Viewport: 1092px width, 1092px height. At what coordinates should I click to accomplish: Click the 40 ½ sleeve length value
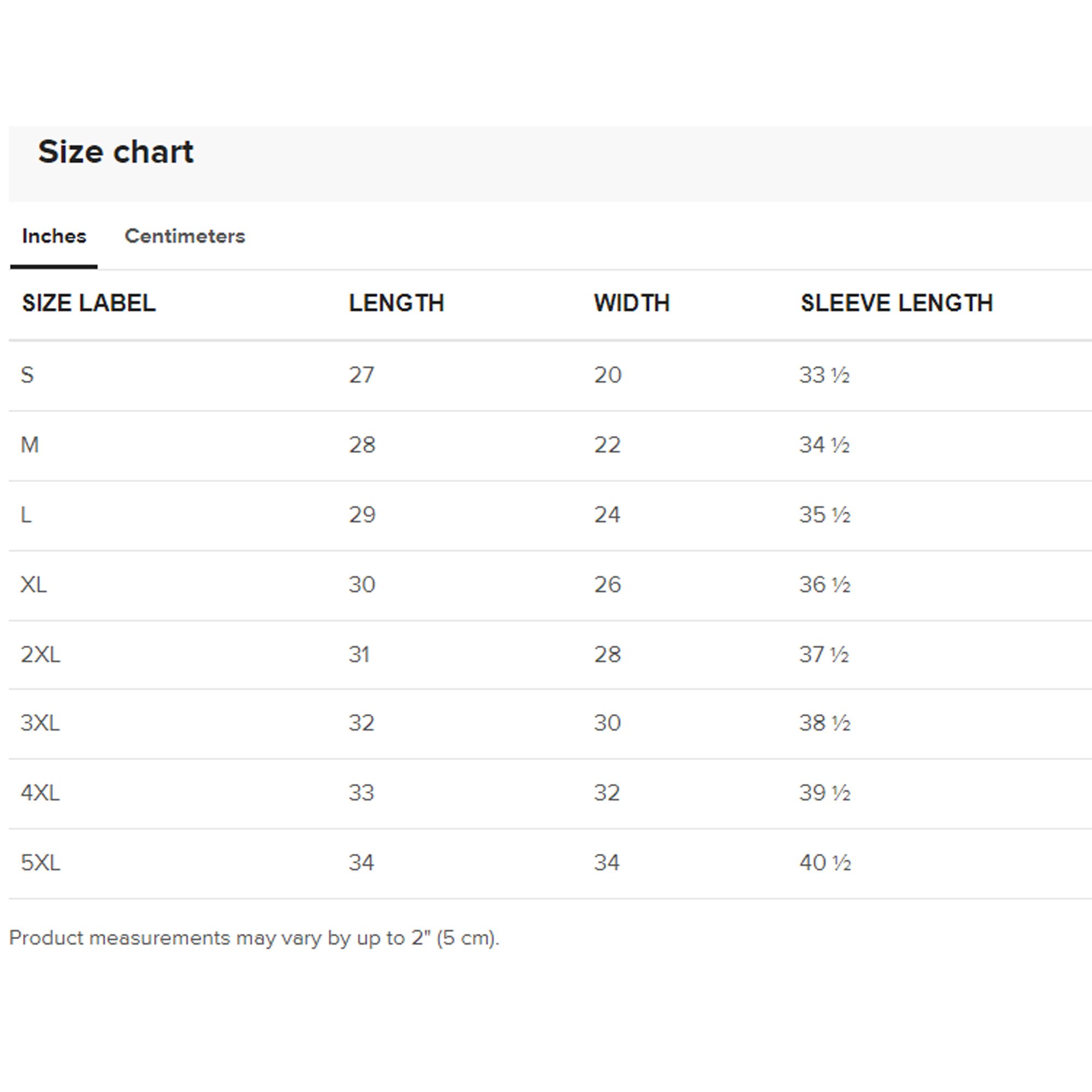pyautogui.click(x=825, y=863)
